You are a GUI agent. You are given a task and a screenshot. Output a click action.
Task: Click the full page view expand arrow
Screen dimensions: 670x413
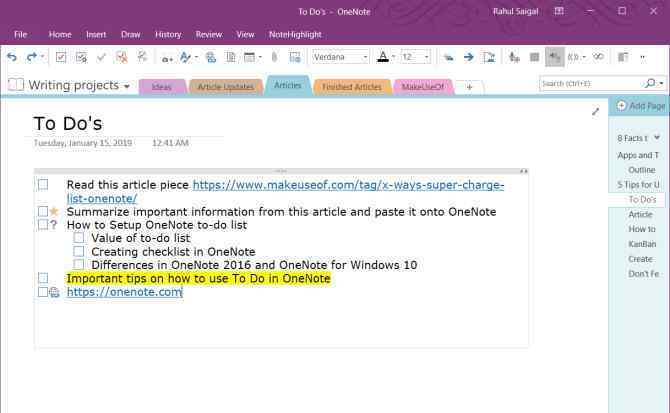coord(595,112)
